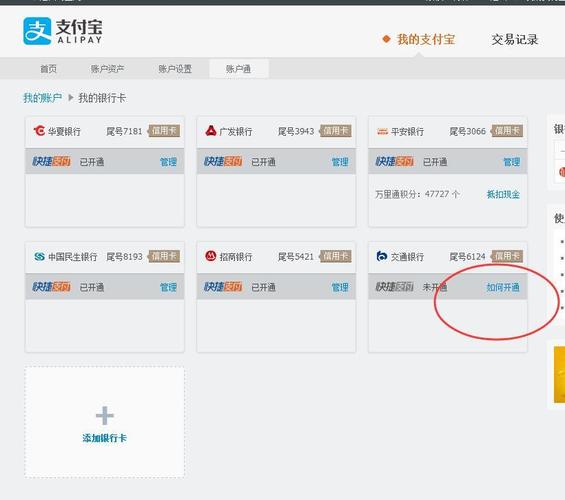Screen dimensions: 565x500
Task: Click the 交通银行 bank logo icon
Action: (x=382, y=256)
